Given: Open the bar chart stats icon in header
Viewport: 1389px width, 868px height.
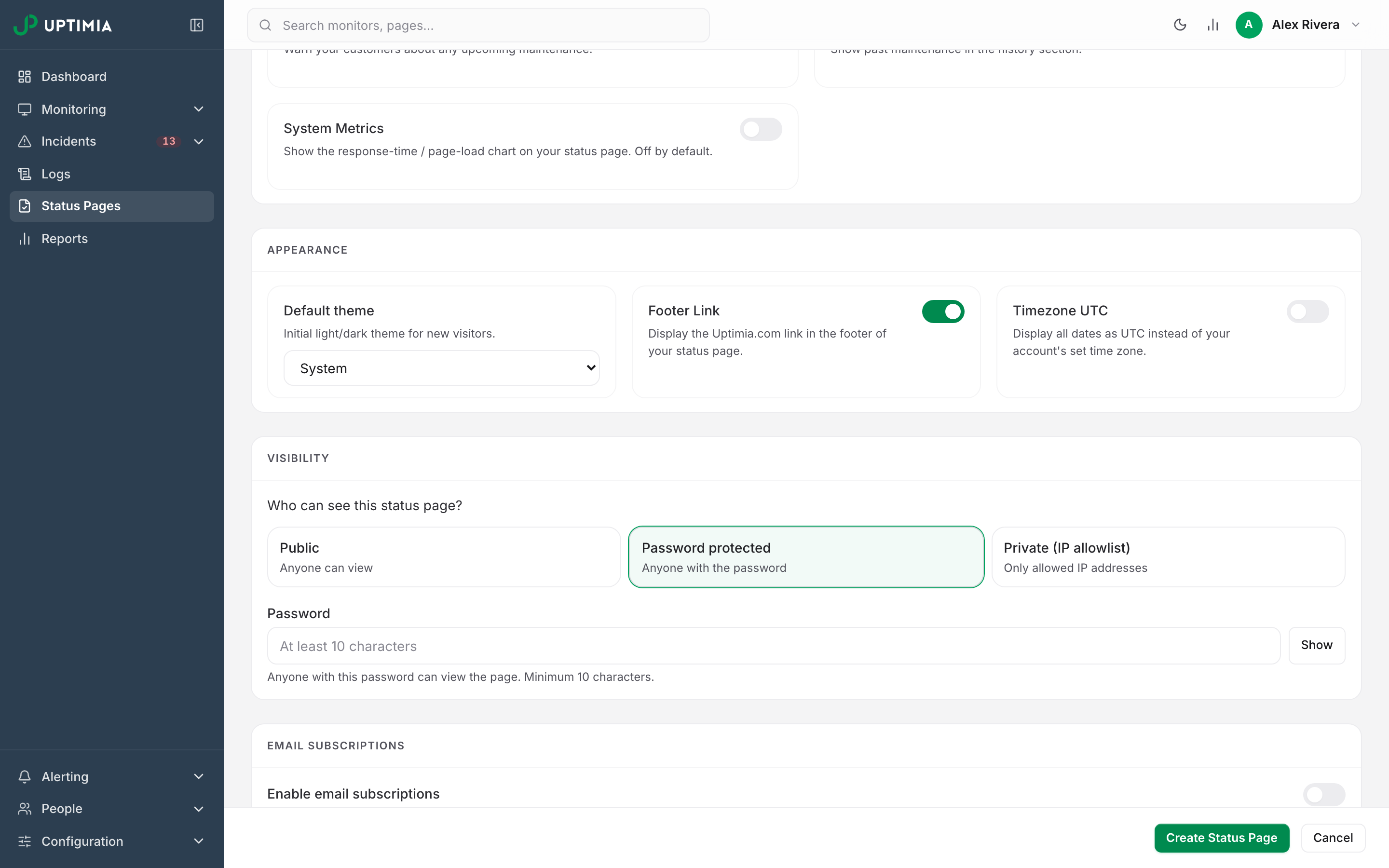Looking at the screenshot, I should click(1212, 25).
